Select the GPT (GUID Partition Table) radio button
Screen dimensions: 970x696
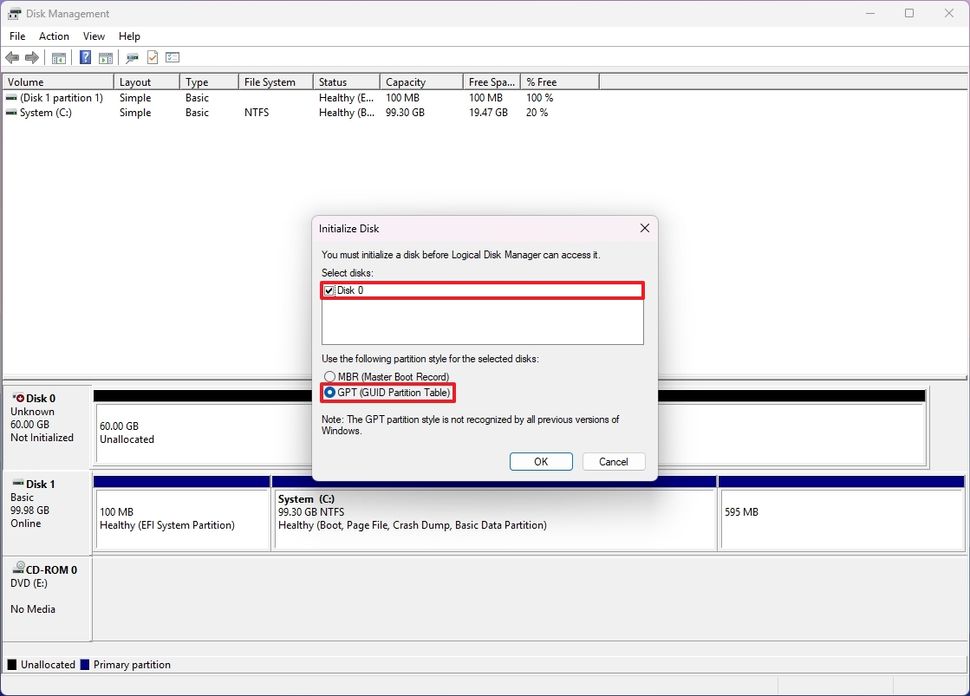click(x=330, y=392)
